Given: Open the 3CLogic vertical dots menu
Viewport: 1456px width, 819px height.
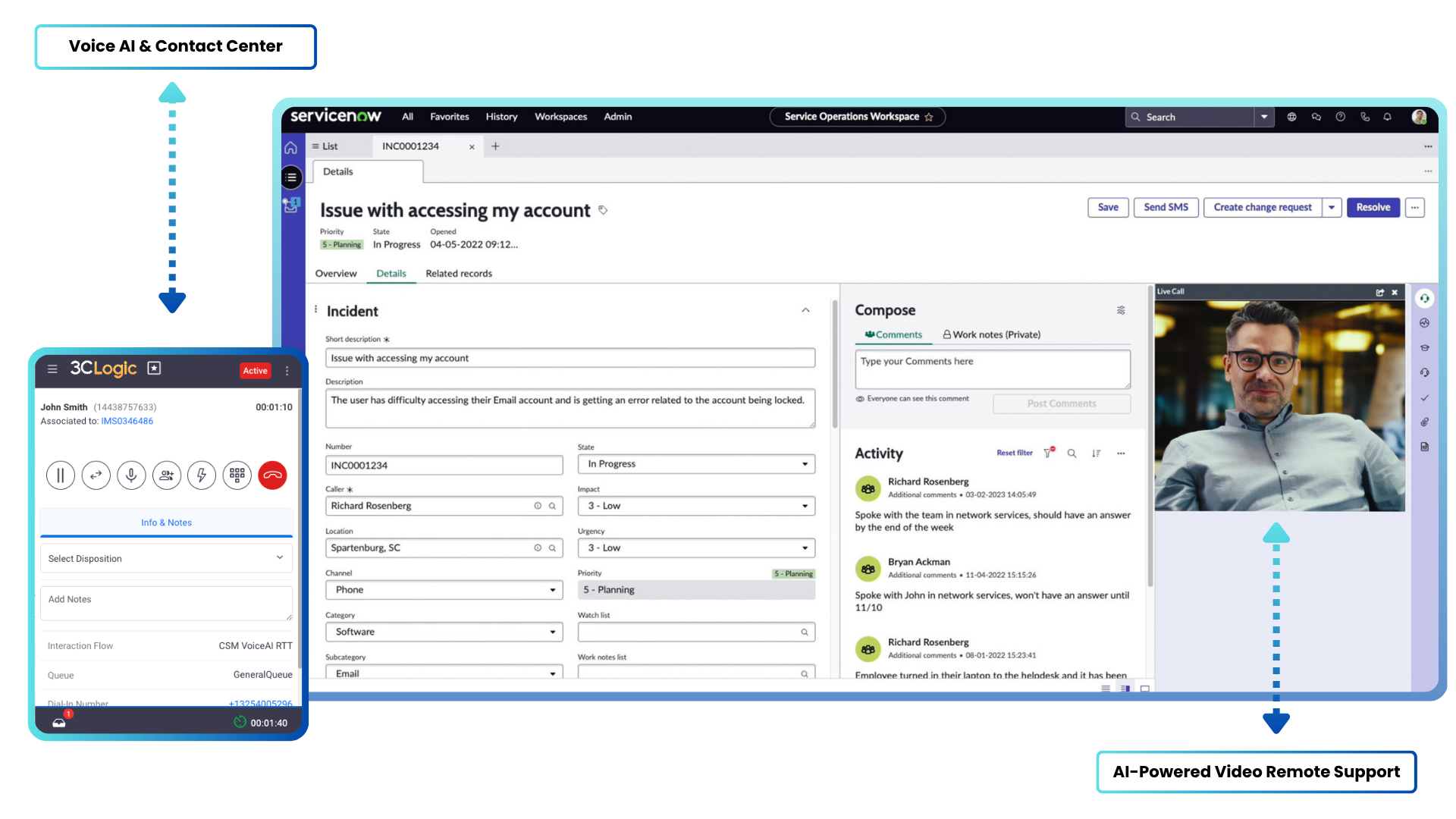Looking at the screenshot, I should (287, 371).
